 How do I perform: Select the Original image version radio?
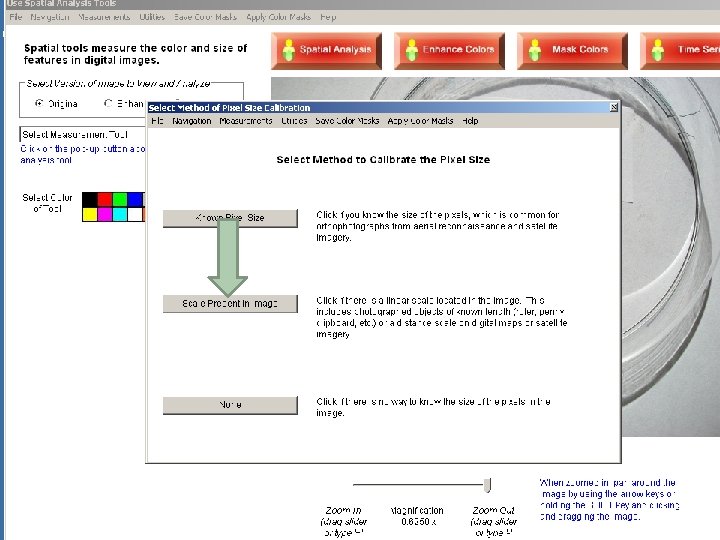coord(39,103)
